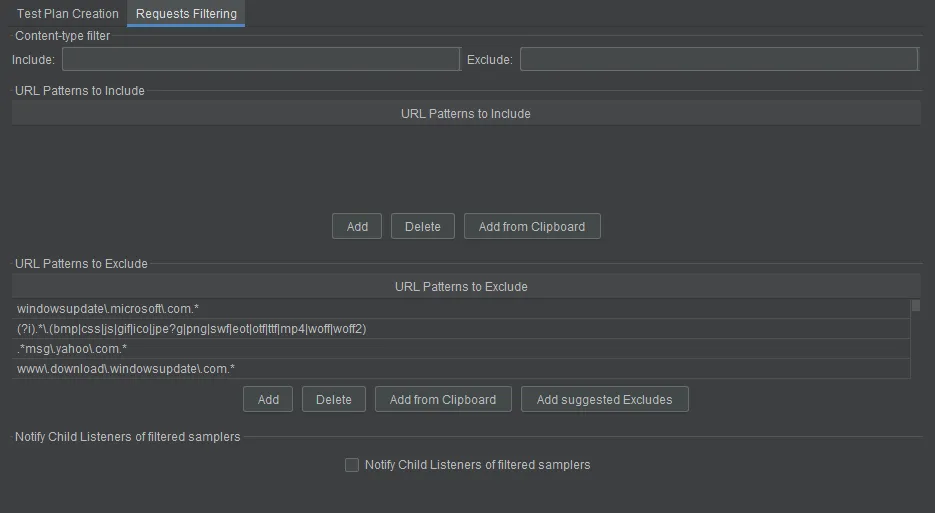Select the windowsupdate\.microsoft\.com.* row

pyautogui.click(x=461, y=308)
